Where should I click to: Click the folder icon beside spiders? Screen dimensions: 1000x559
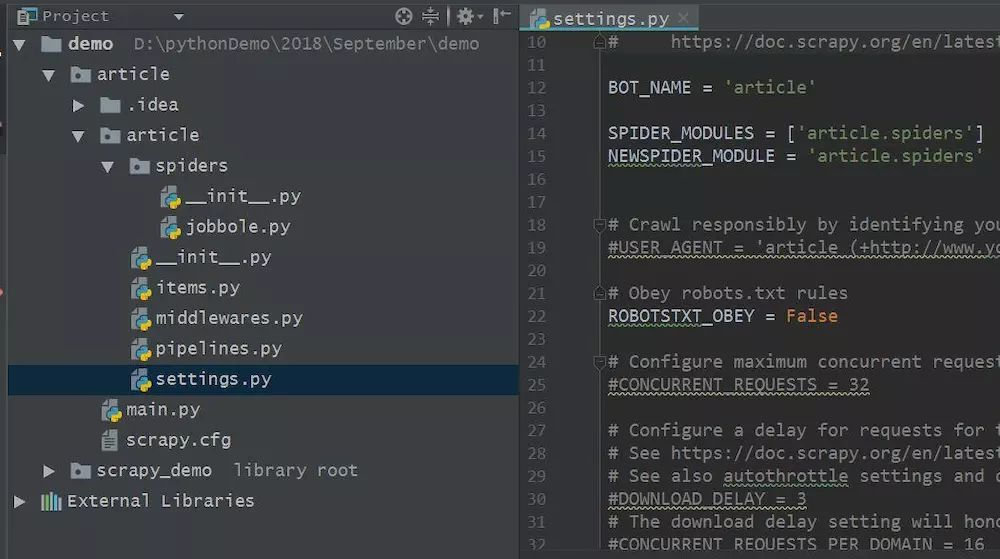(x=139, y=166)
